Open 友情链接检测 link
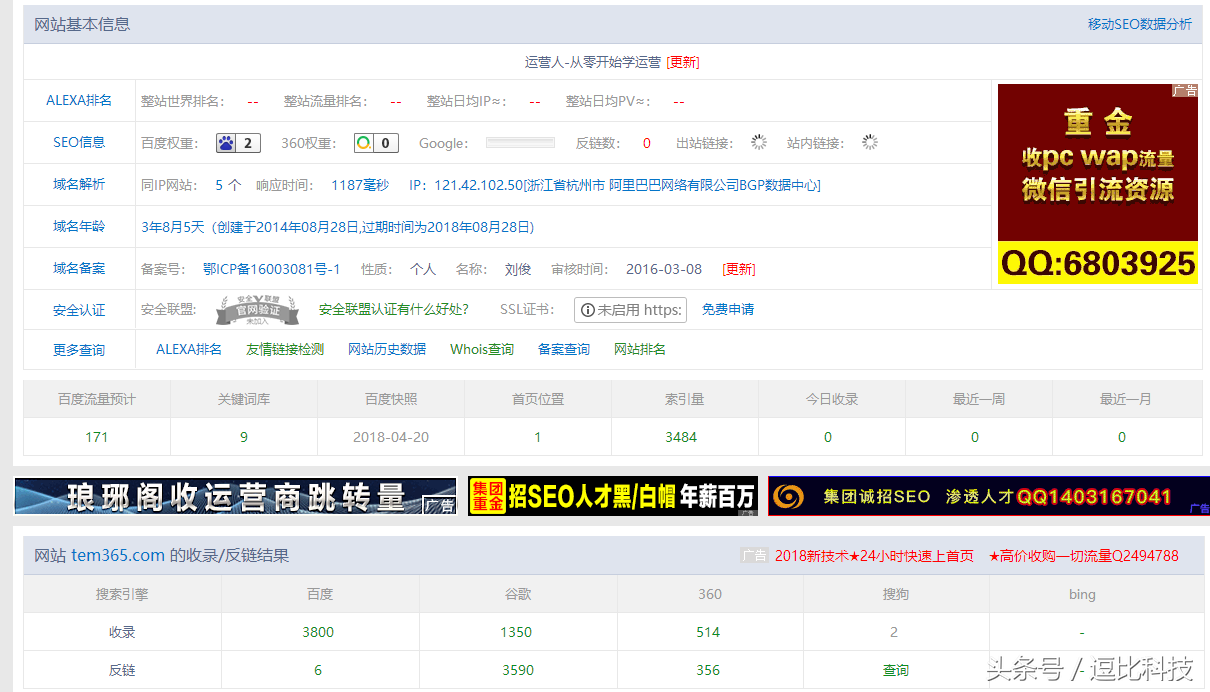 coord(285,349)
